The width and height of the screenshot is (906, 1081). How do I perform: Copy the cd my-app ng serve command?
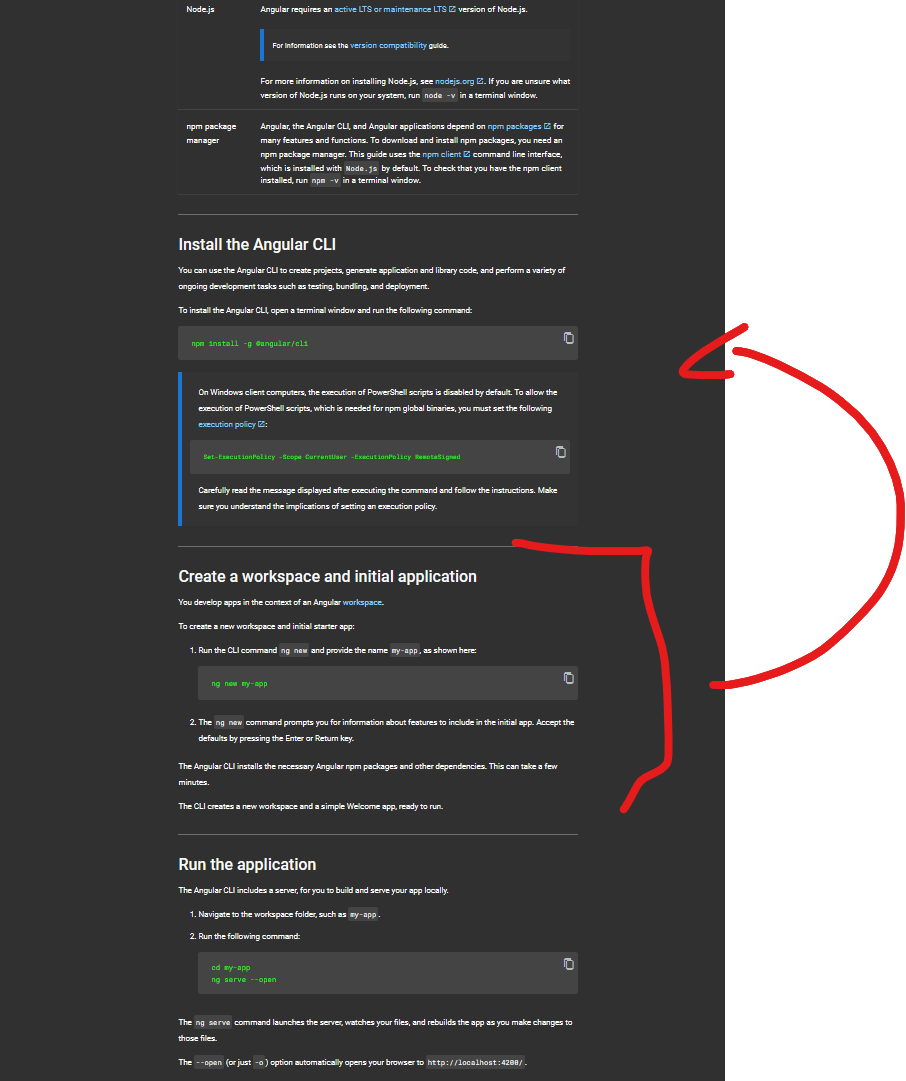click(568, 964)
